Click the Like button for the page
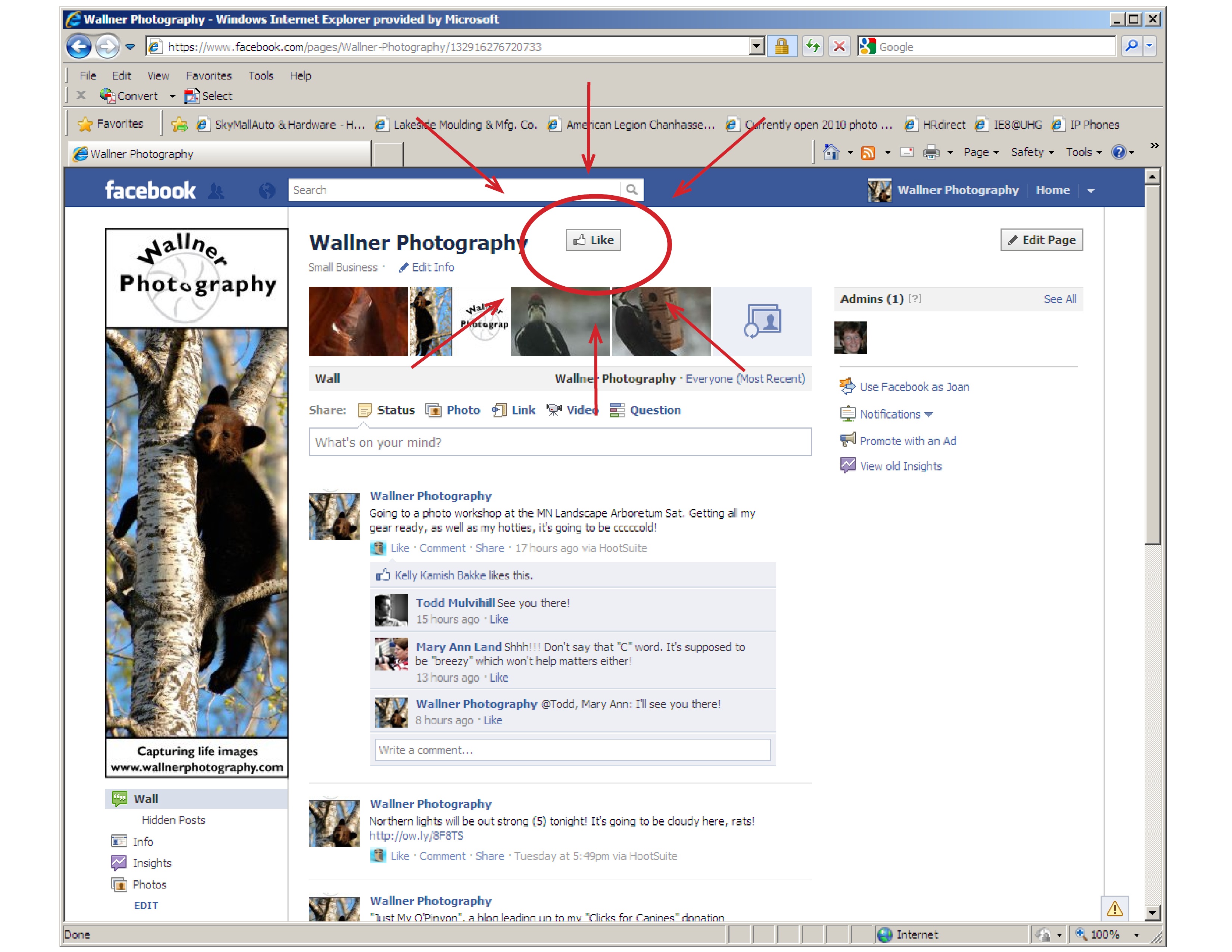1232x952 pixels. [x=594, y=240]
